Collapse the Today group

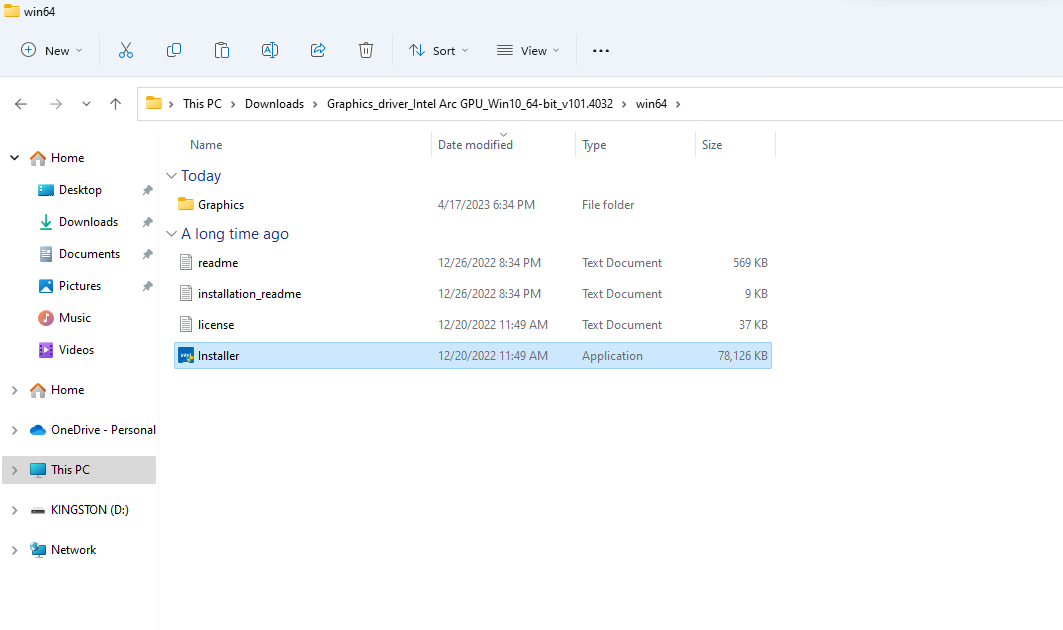[172, 176]
